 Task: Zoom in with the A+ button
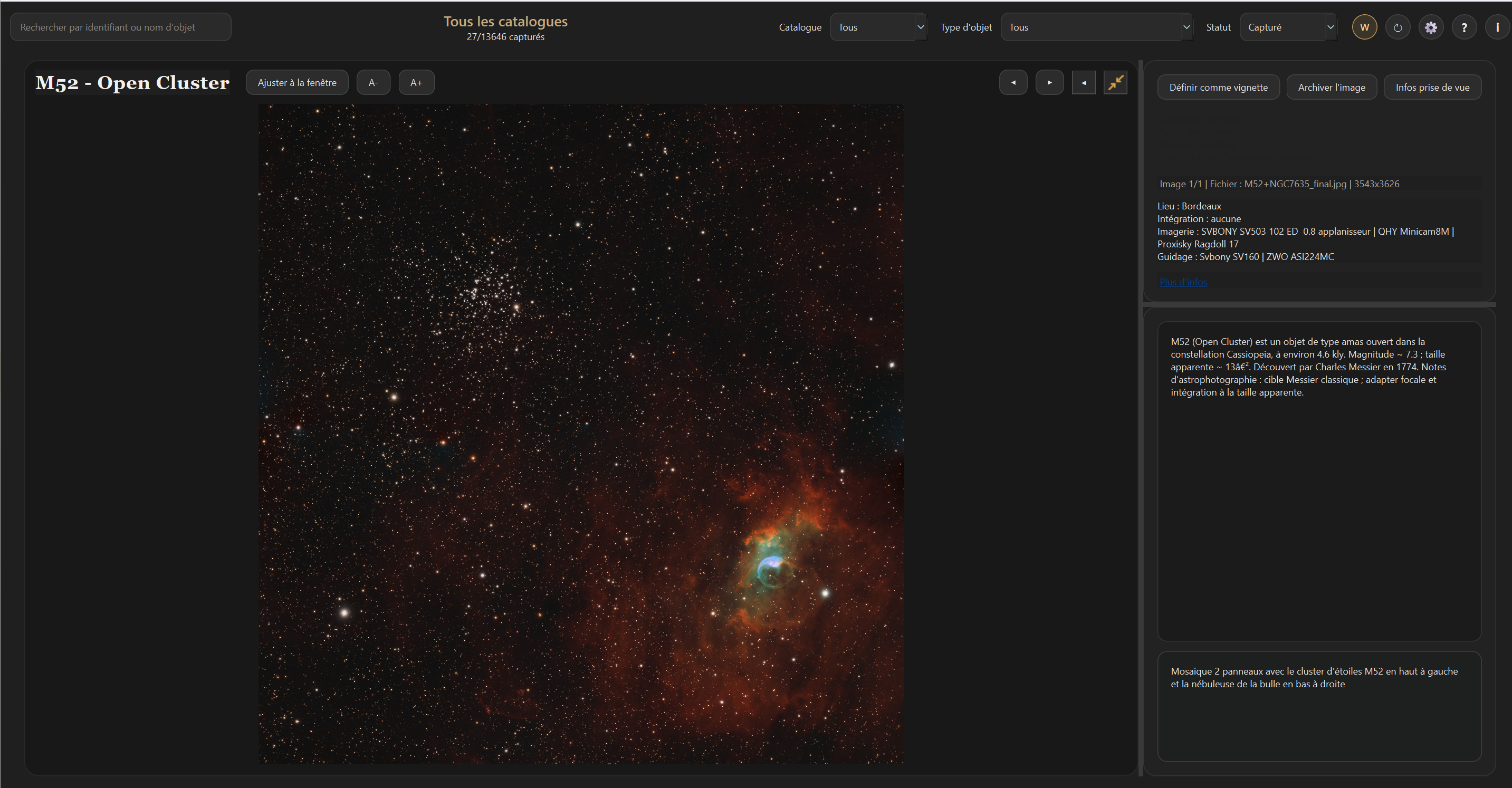(x=416, y=83)
